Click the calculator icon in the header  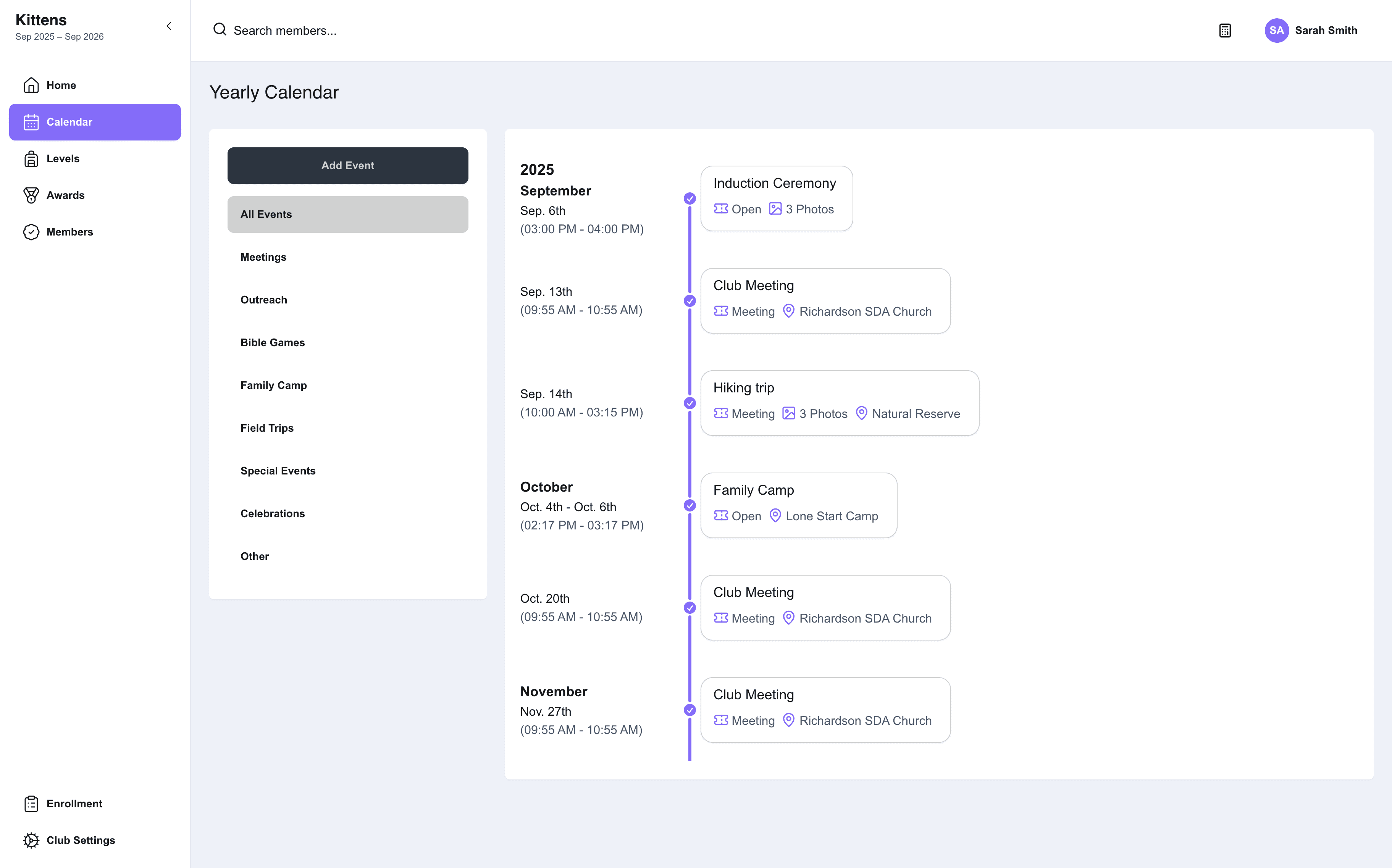1225,31
